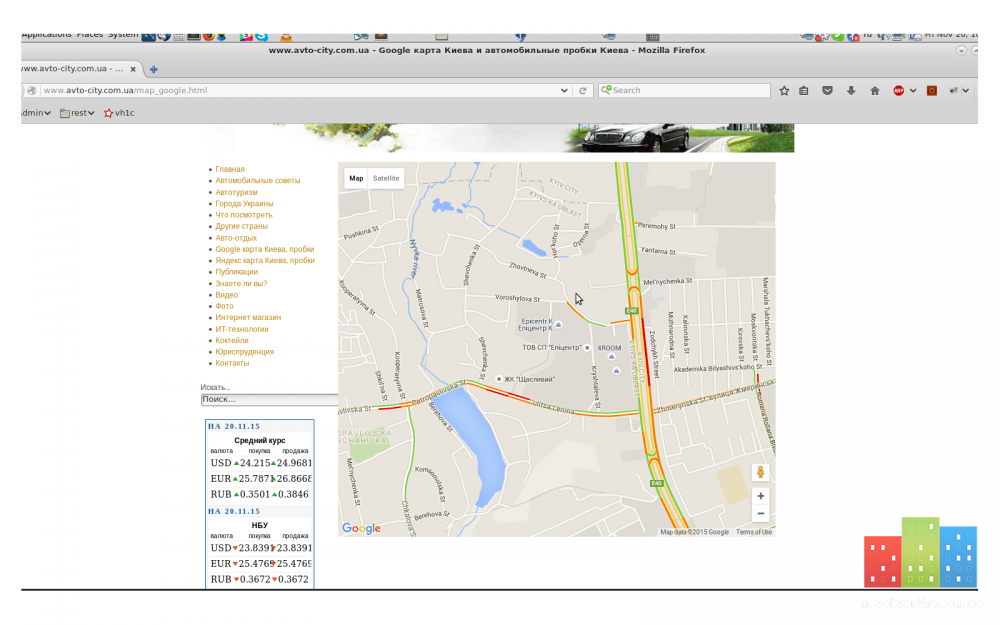Expand the admin bookmarks folder
Viewport: 1000px width, 625px height.
point(36,113)
